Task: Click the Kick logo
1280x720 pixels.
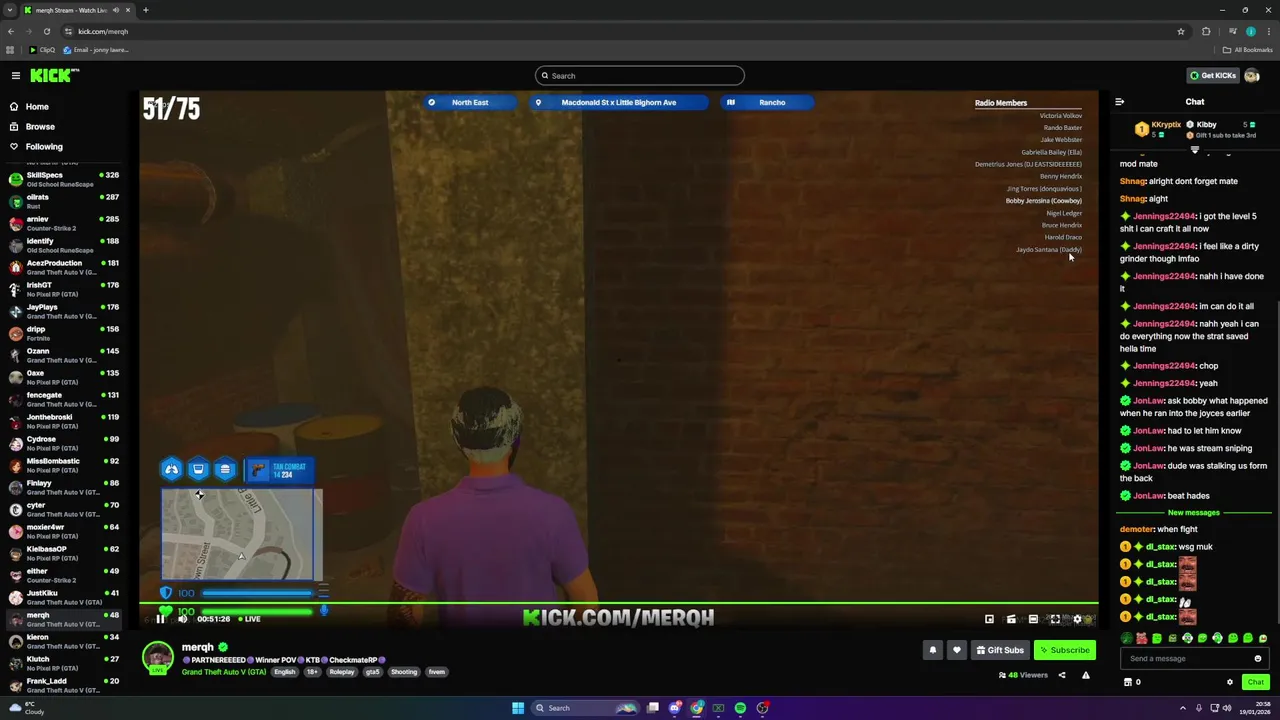Action: [54, 75]
